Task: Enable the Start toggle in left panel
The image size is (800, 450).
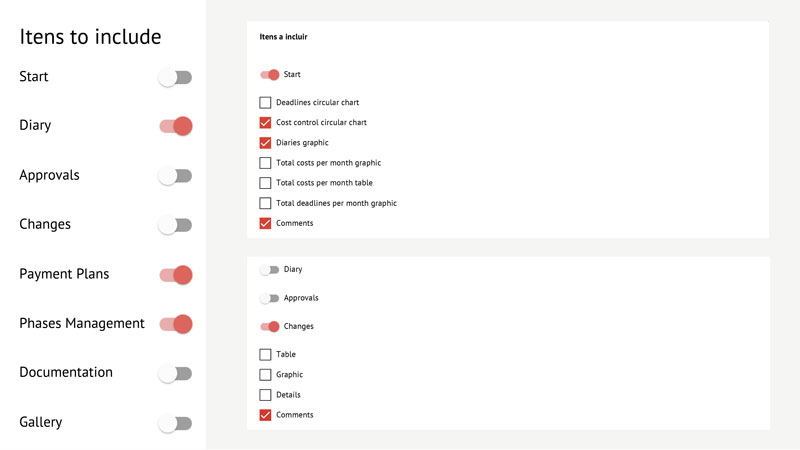Action: [175, 77]
